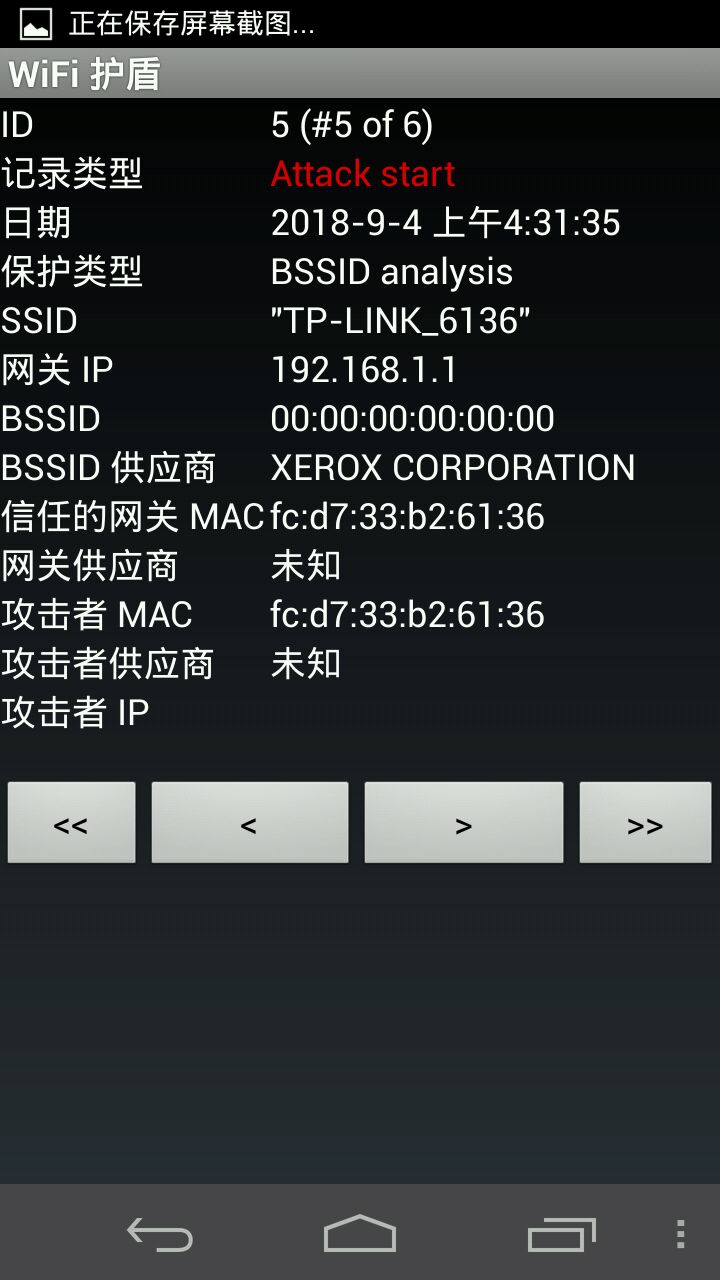This screenshot has height=1280, width=720.
Task: Go to next record with > button
Action: click(463, 823)
